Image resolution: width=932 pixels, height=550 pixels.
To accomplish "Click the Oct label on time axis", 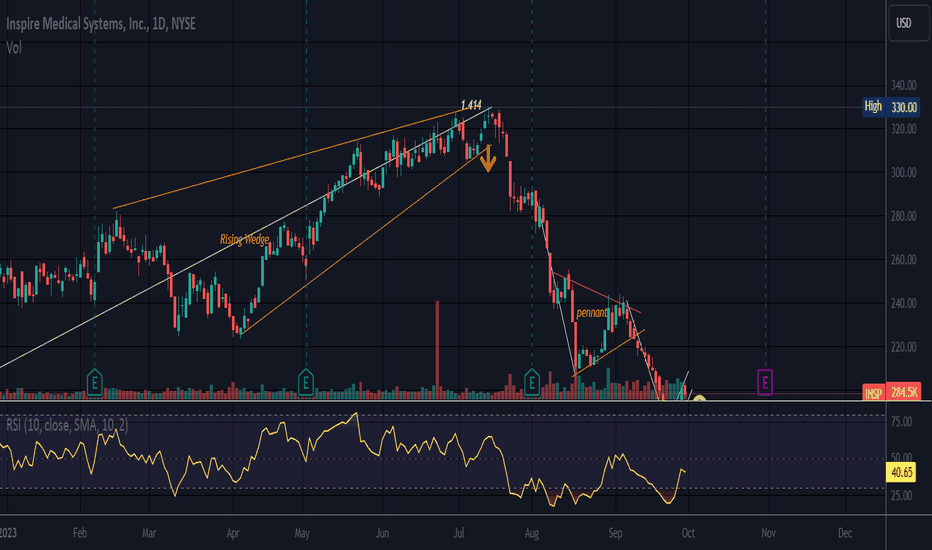I will (688, 533).
